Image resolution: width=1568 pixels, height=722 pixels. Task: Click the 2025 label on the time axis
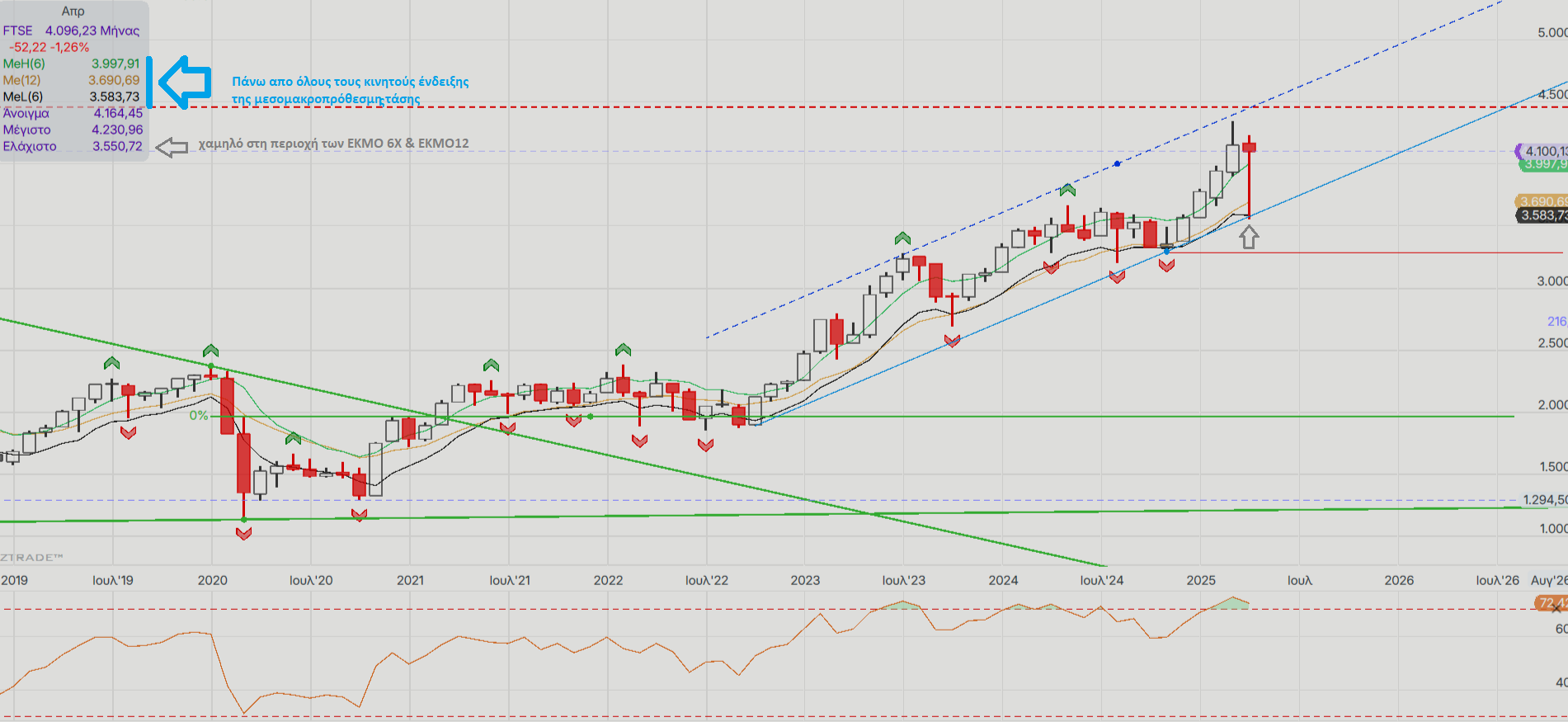tap(1201, 580)
